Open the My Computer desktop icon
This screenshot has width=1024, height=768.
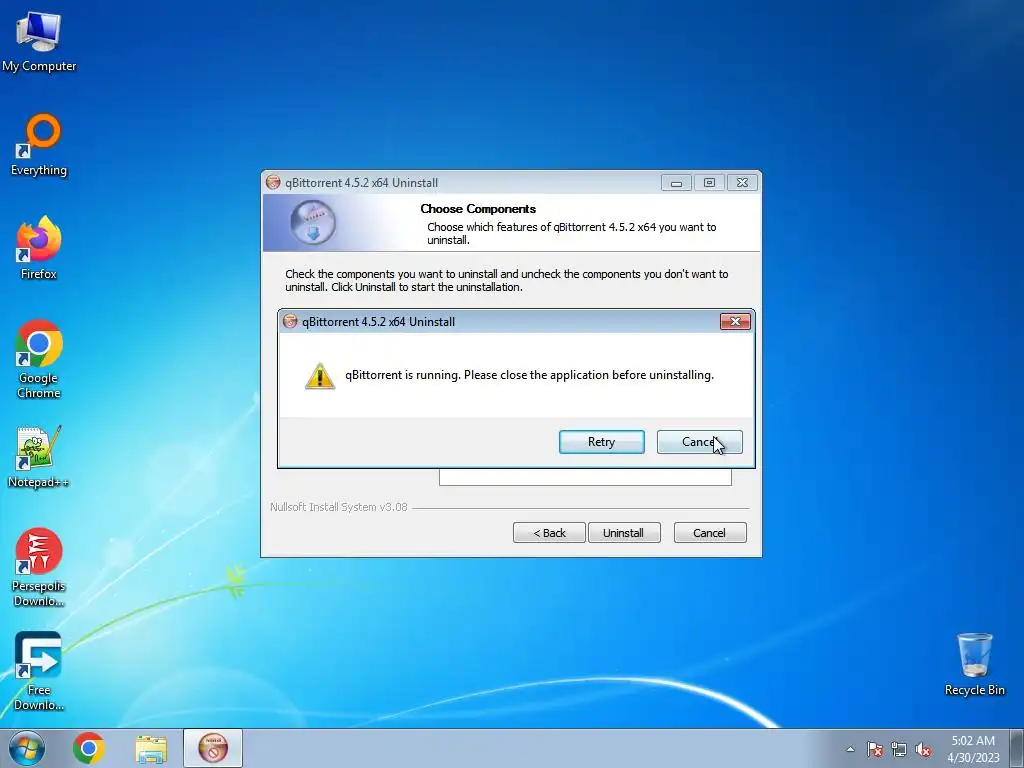click(x=39, y=42)
